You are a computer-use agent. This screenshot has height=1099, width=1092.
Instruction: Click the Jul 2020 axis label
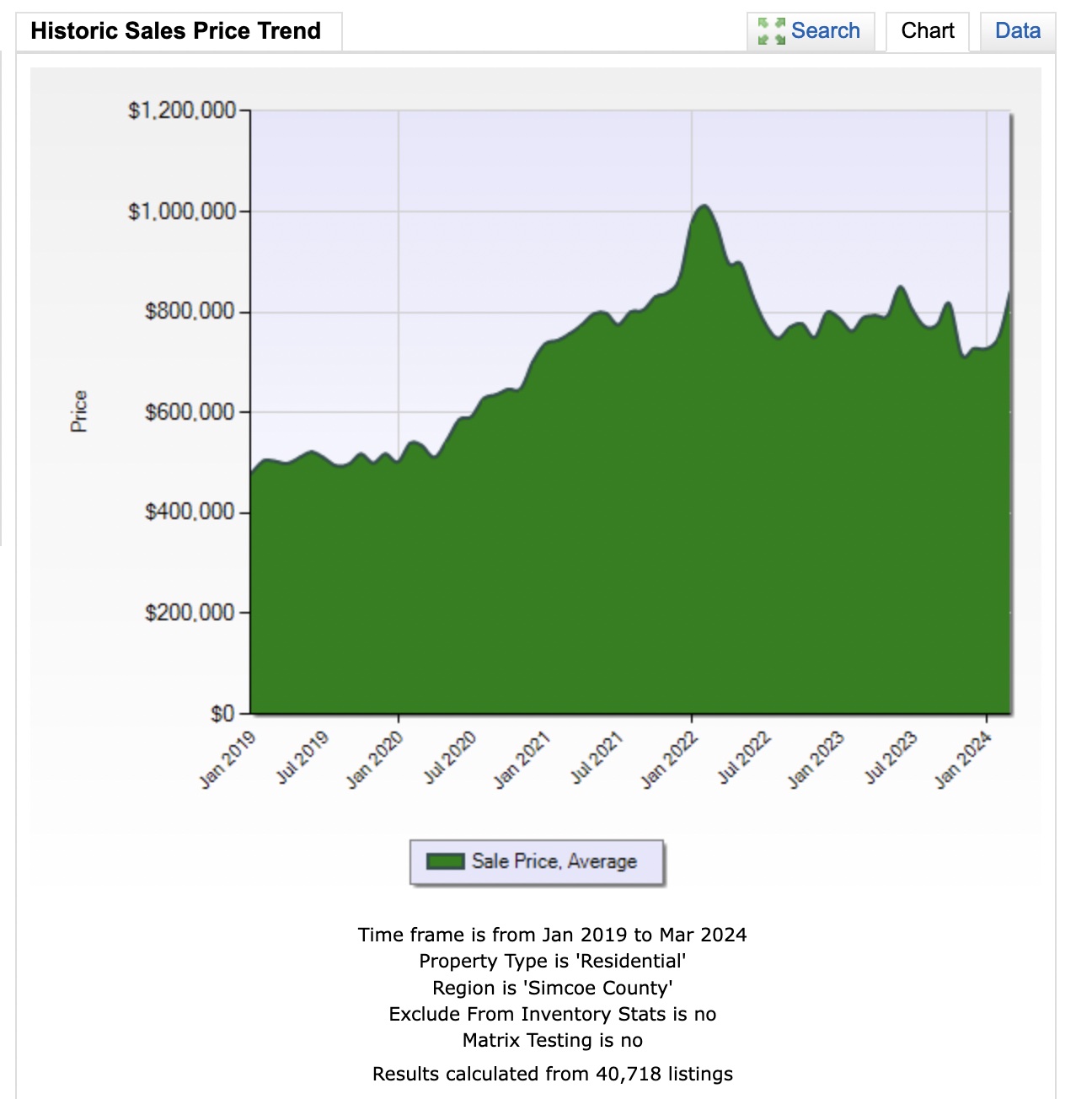450,758
